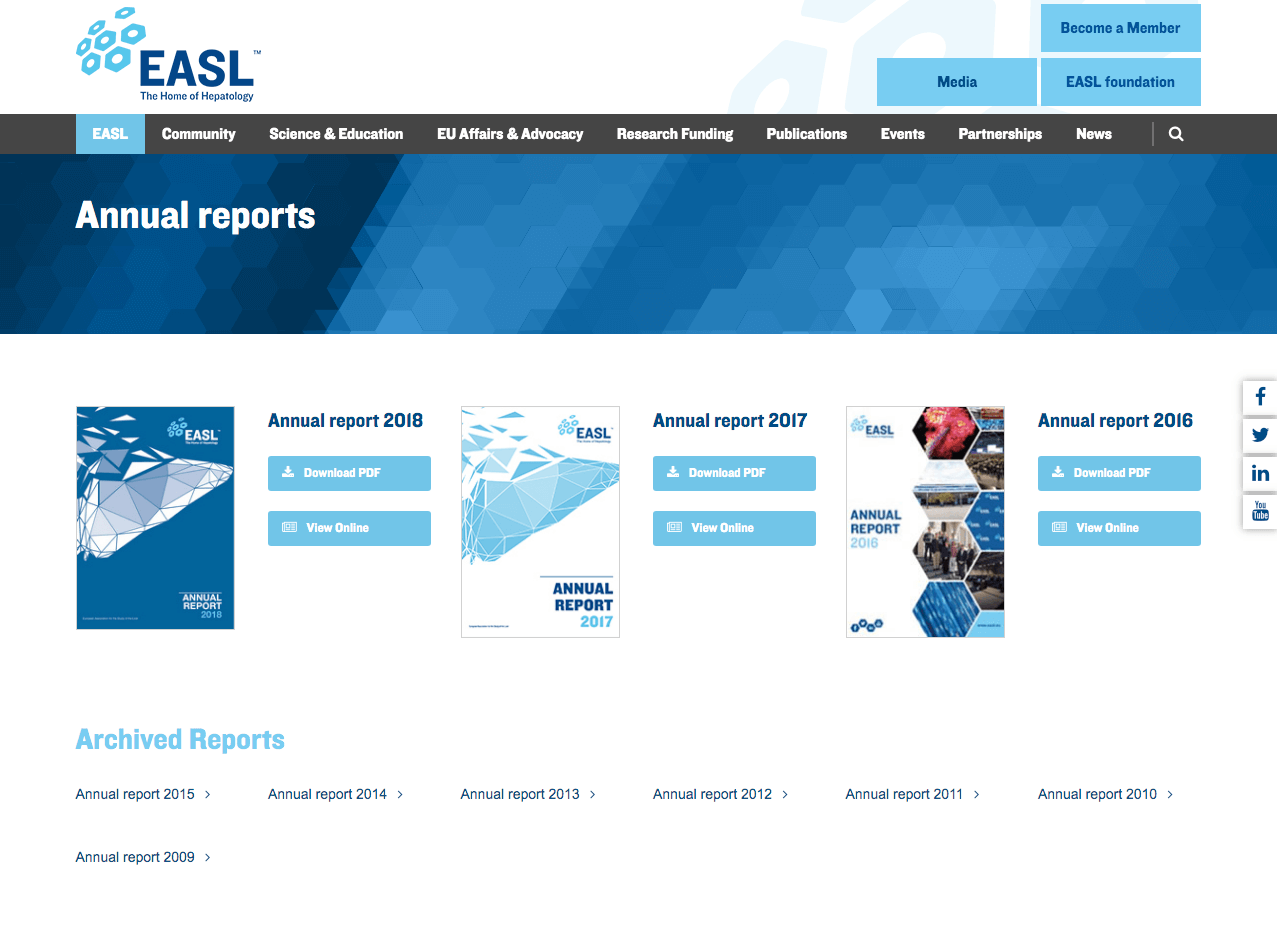Open the 2018 report cover thumbnail
1277x938 pixels.
155,518
